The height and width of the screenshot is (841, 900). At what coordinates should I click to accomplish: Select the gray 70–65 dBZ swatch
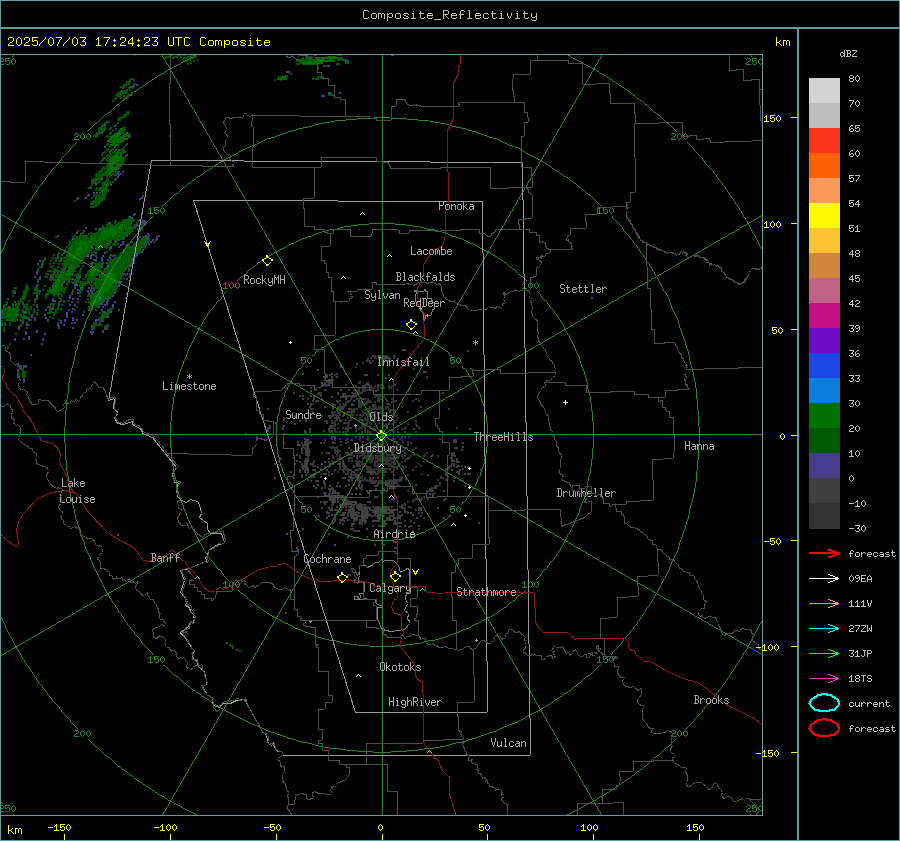pyautogui.click(x=824, y=115)
